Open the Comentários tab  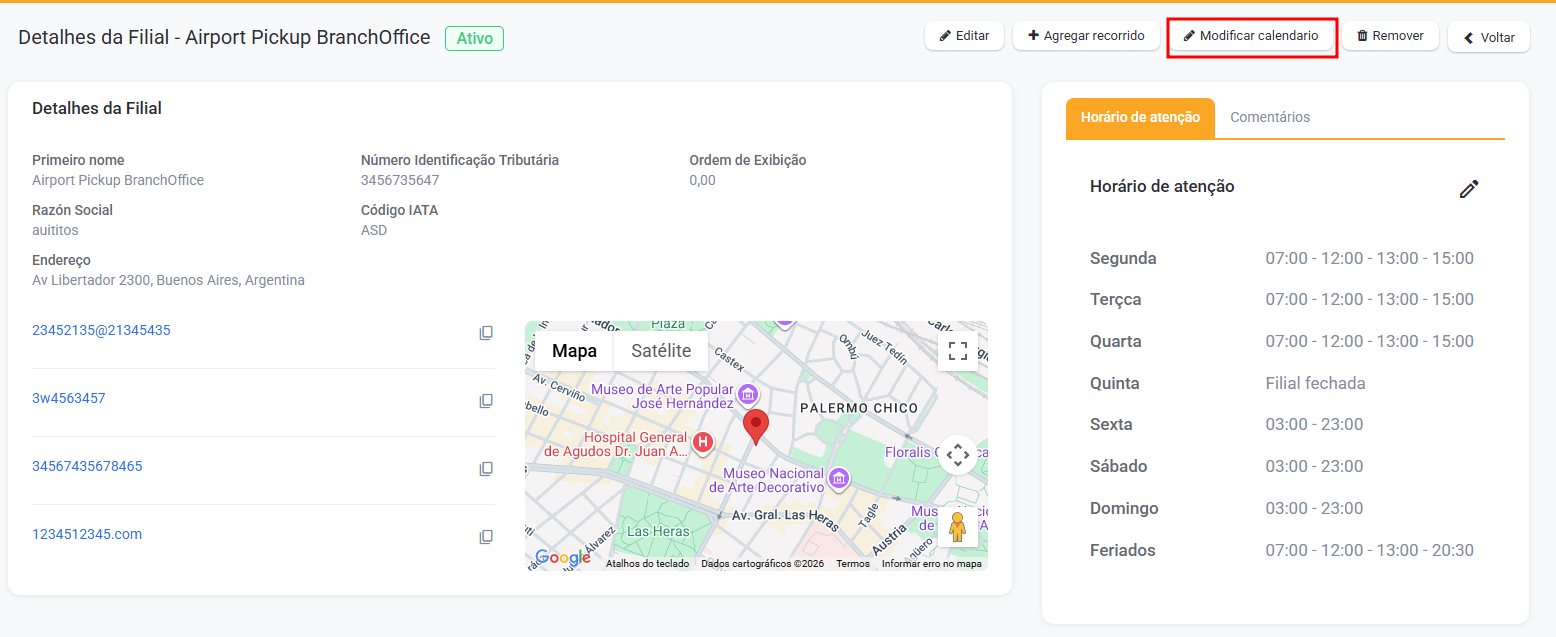click(1270, 117)
